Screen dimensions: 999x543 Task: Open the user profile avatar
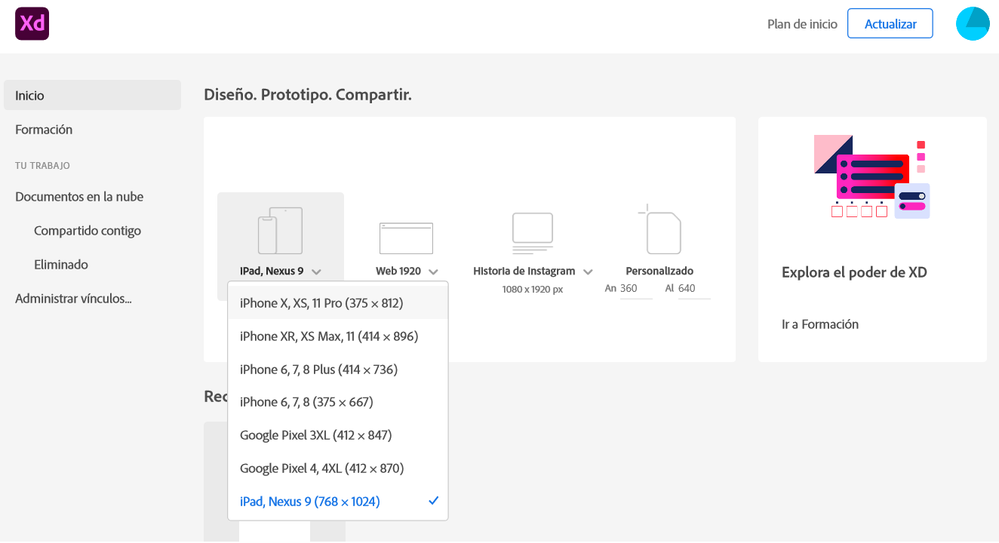tap(972, 23)
